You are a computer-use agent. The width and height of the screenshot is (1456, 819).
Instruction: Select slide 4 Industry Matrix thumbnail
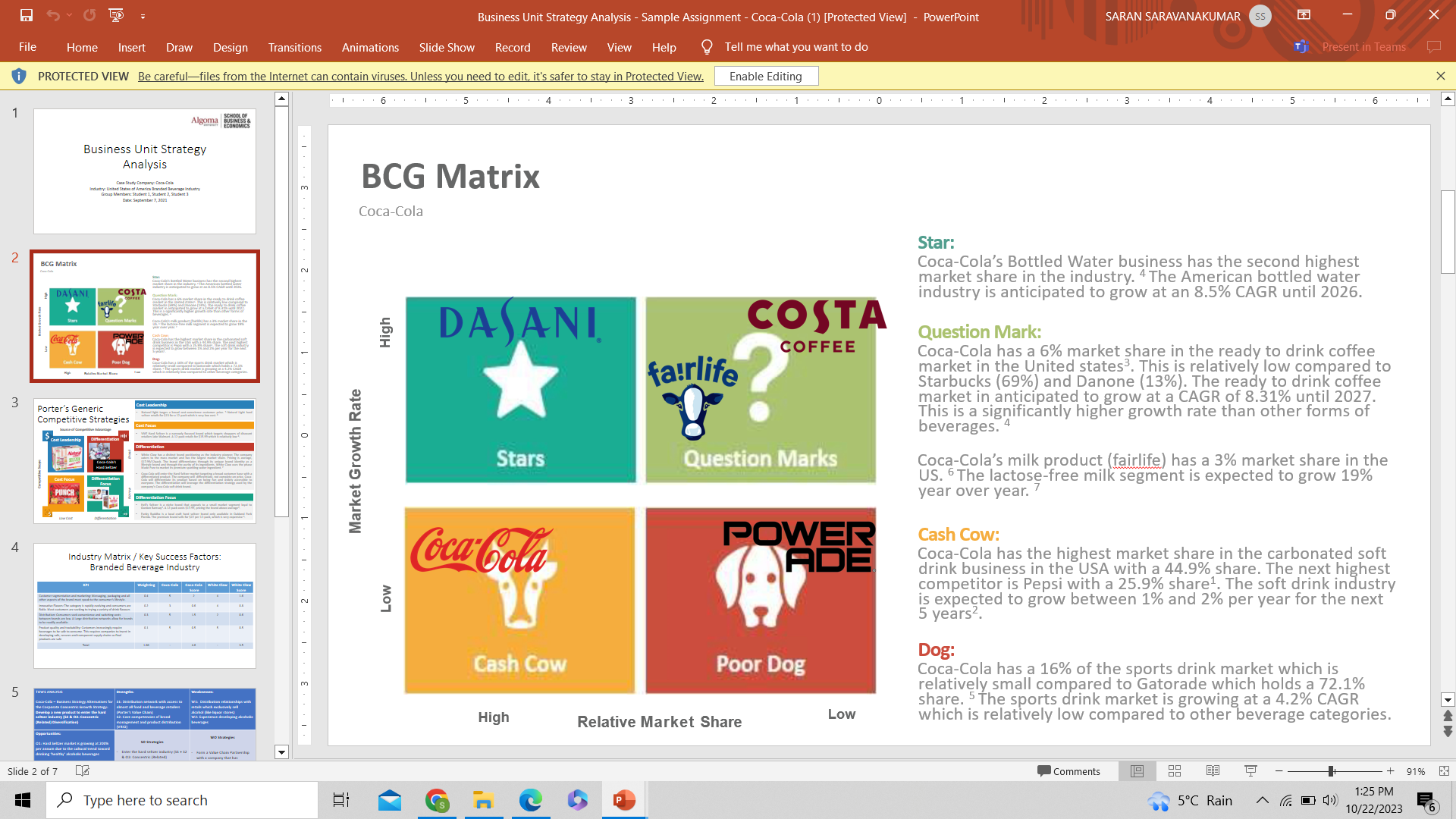[145, 606]
